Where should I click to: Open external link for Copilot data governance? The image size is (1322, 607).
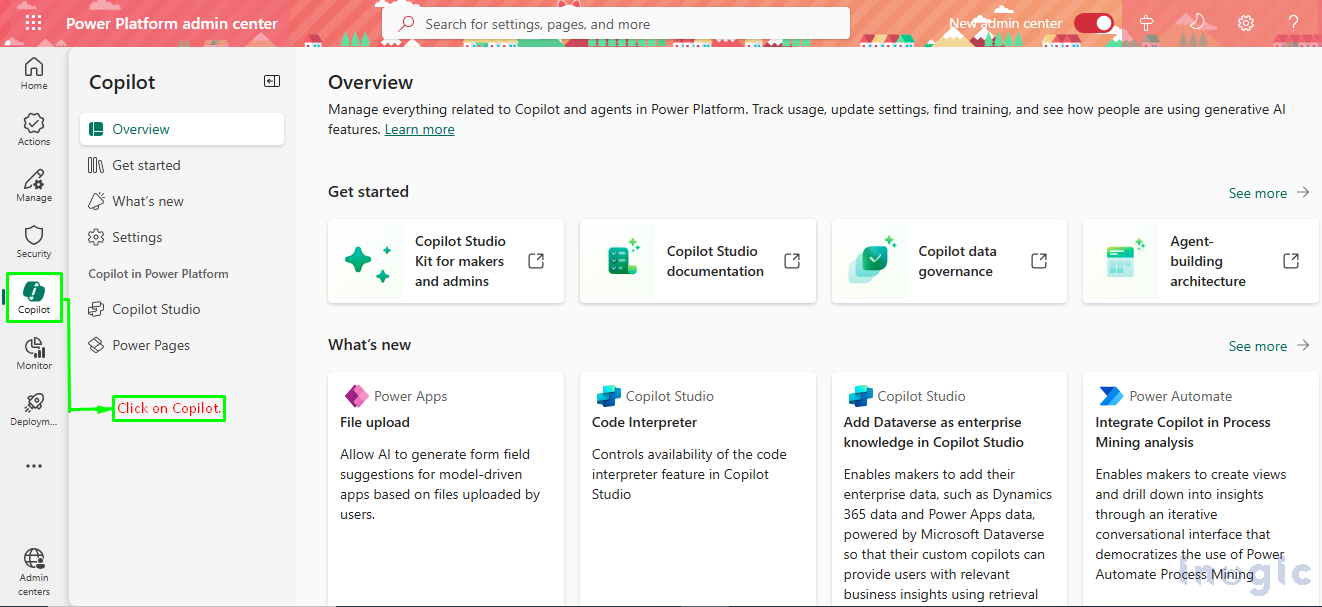point(1039,261)
